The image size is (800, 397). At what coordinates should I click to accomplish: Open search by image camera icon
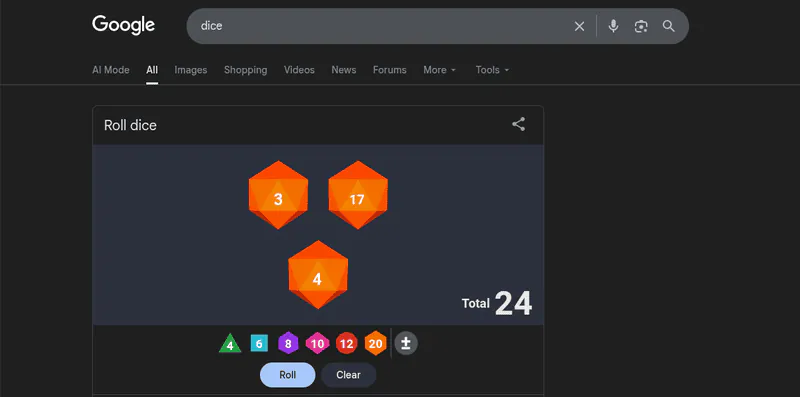coord(641,26)
